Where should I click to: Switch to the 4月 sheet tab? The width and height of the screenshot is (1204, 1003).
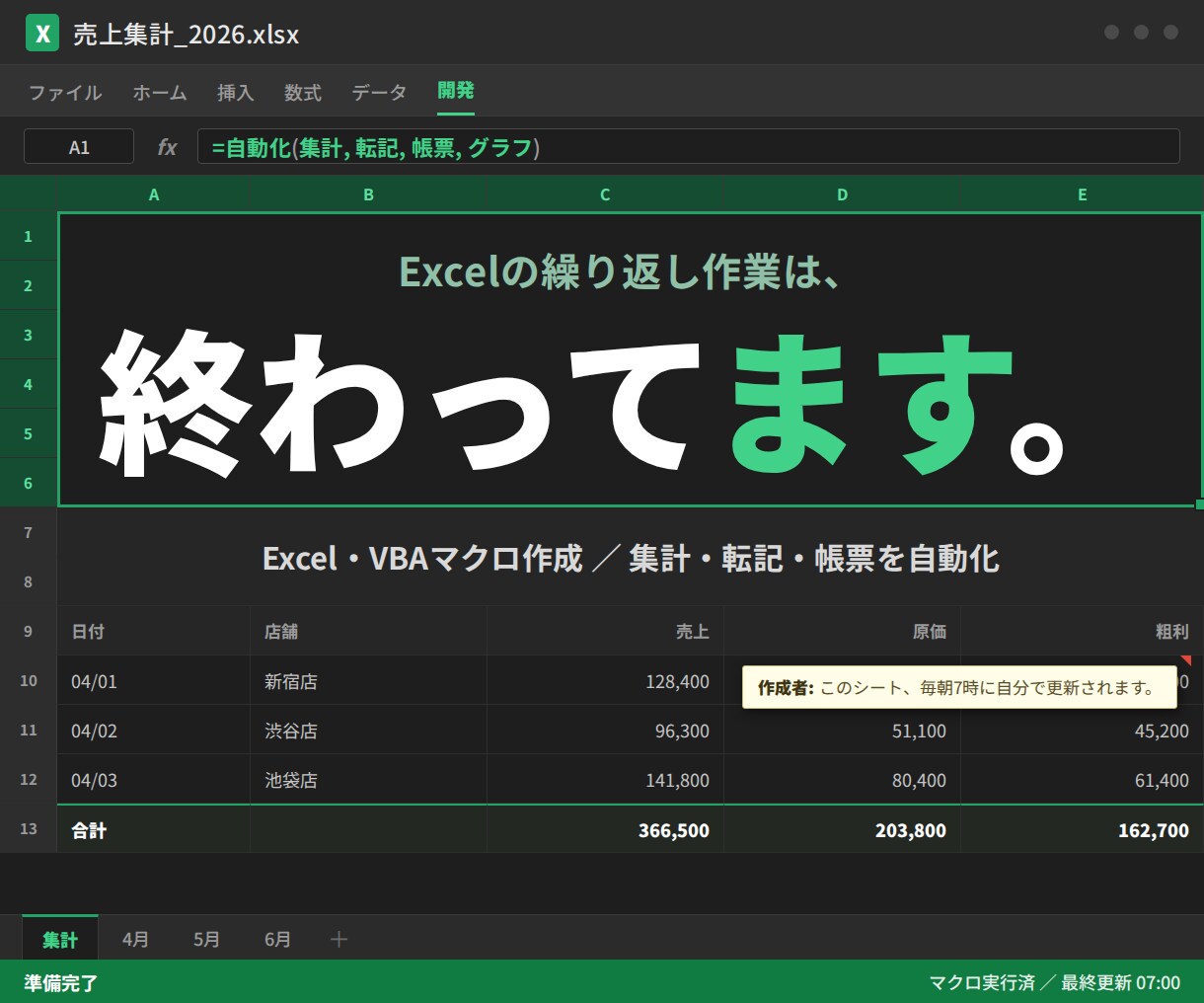click(135, 939)
